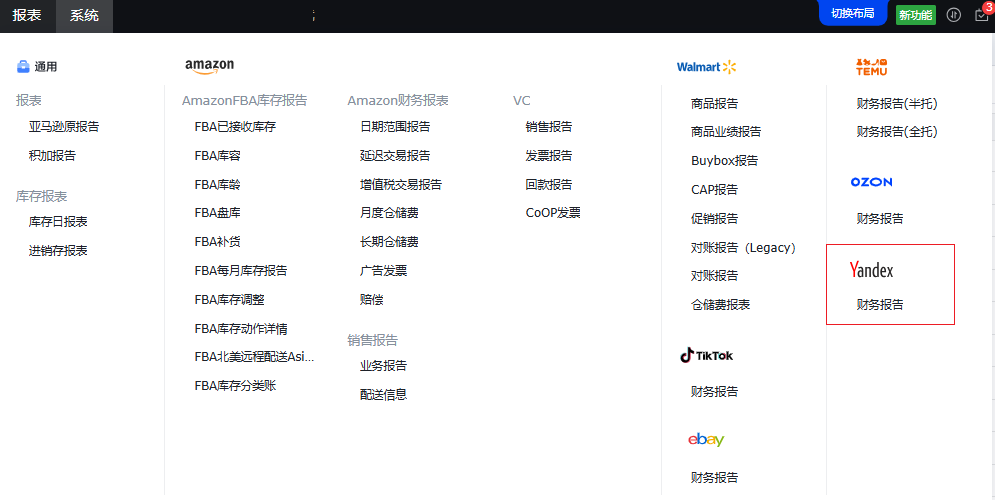Open 赔偿 report
Screen dimensions: 995x500
(372, 299)
